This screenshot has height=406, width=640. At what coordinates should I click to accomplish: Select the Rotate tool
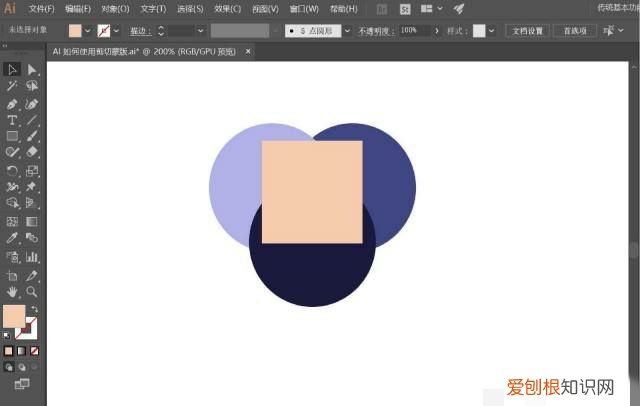pyautogui.click(x=12, y=171)
